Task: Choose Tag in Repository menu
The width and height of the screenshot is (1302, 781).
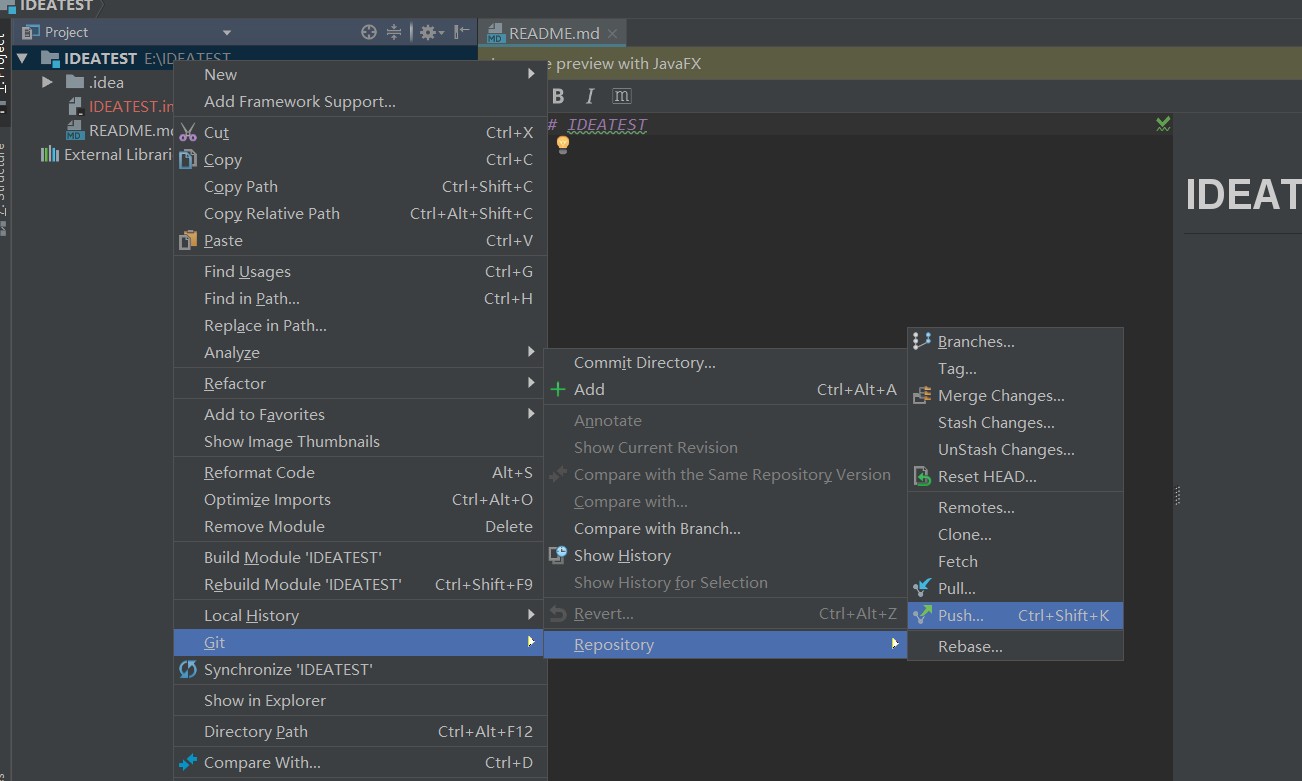Action: pyautogui.click(x=1016, y=368)
